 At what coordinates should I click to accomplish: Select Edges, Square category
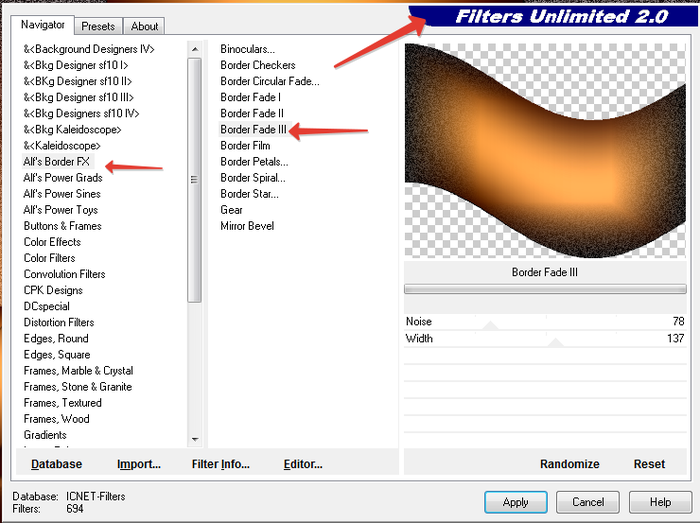point(57,354)
